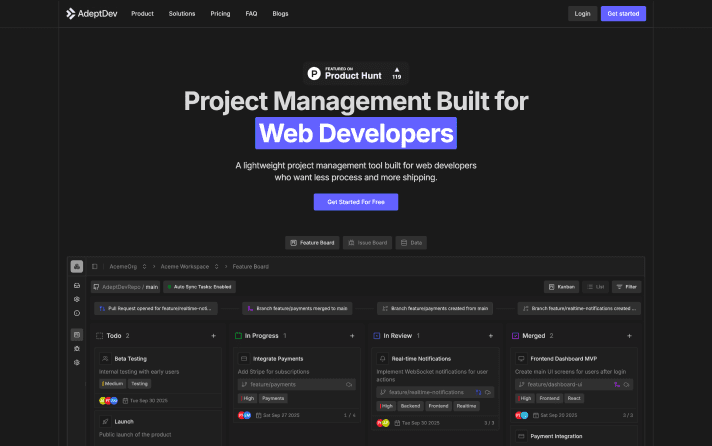Image resolution: width=712 pixels, height=446 pixels.
Task: Add a card to the In Review column
Action: click(491, 336)
